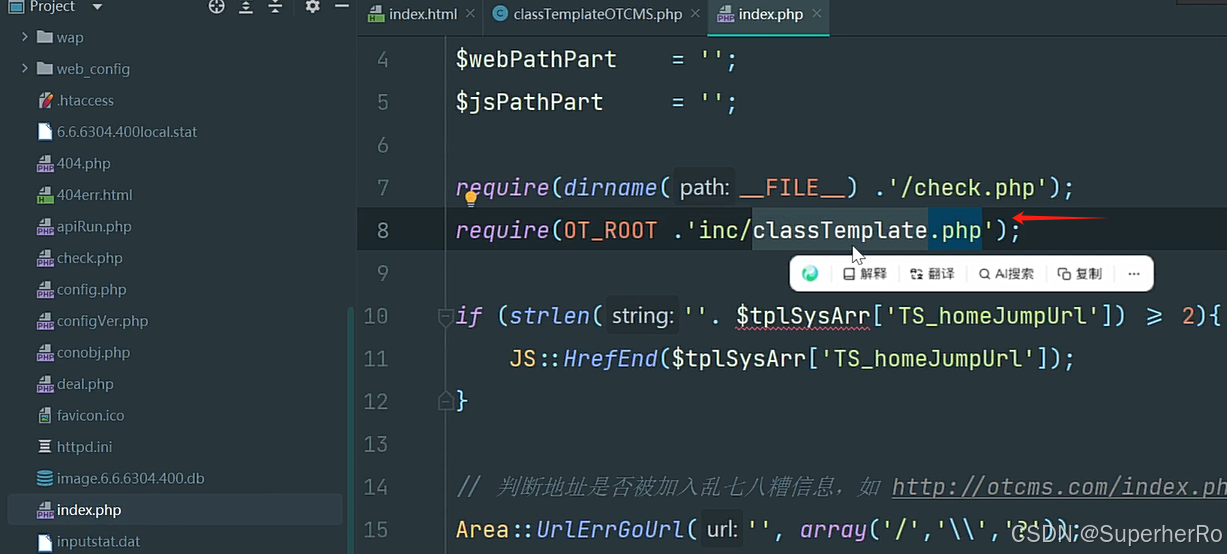The height and width of the screenshot is (554, 1227).
Task: Click 'TS_homeJumpUrl' key on line 10
Action: 993,316
